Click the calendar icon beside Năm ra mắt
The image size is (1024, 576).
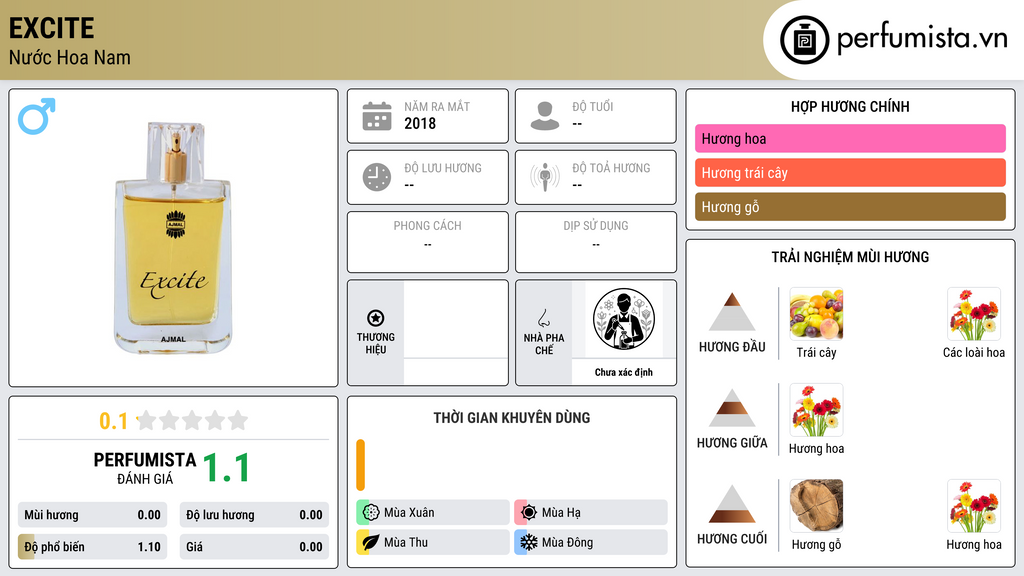coord(377,116)
